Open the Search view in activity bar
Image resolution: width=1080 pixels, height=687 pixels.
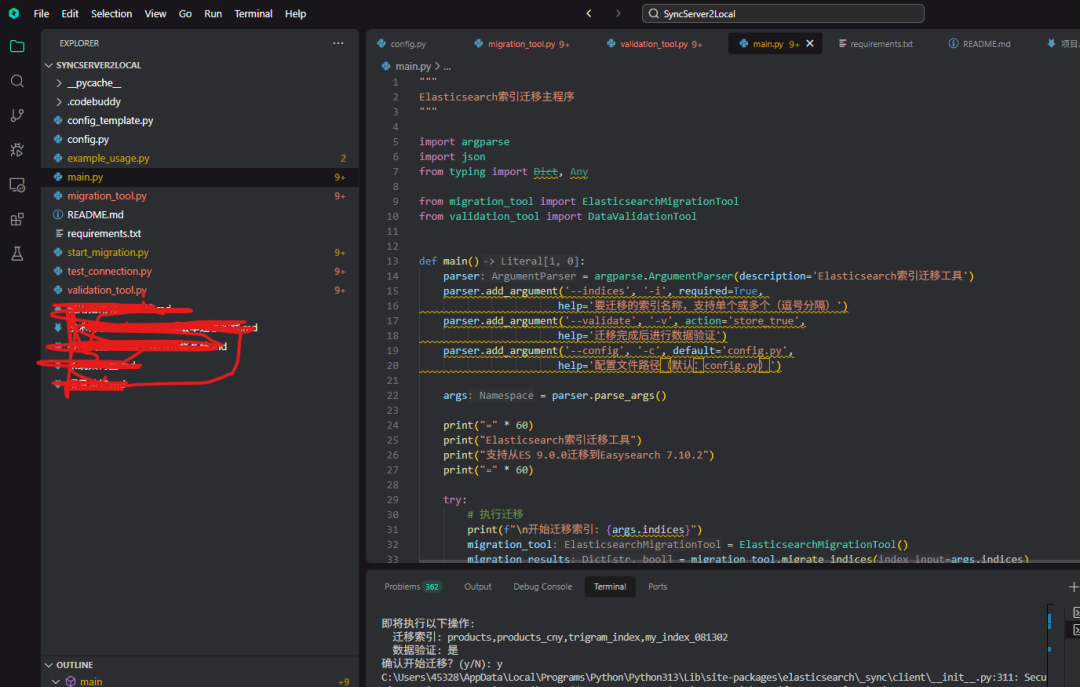click(x=17, y=81)
